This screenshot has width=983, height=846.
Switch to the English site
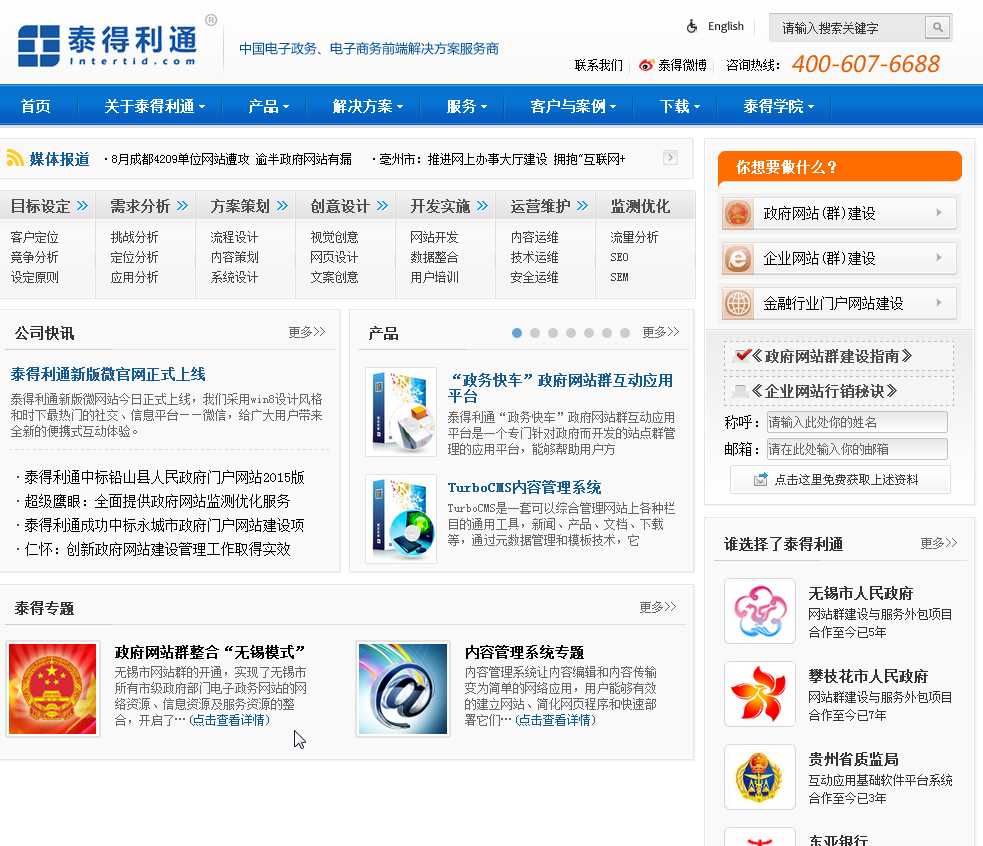coord(725,26)
